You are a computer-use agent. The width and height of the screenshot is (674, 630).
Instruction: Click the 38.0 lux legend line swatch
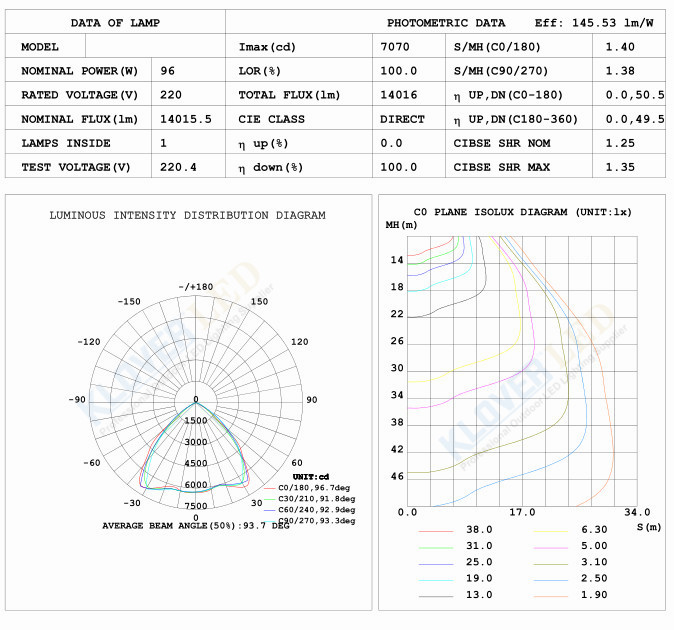435,530
